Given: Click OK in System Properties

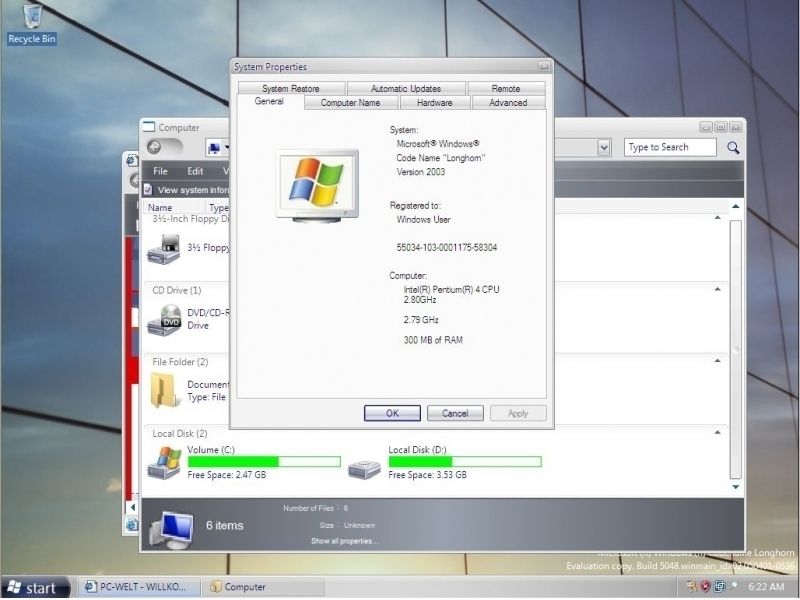Looking at the screenshot, I should [392, 413].
